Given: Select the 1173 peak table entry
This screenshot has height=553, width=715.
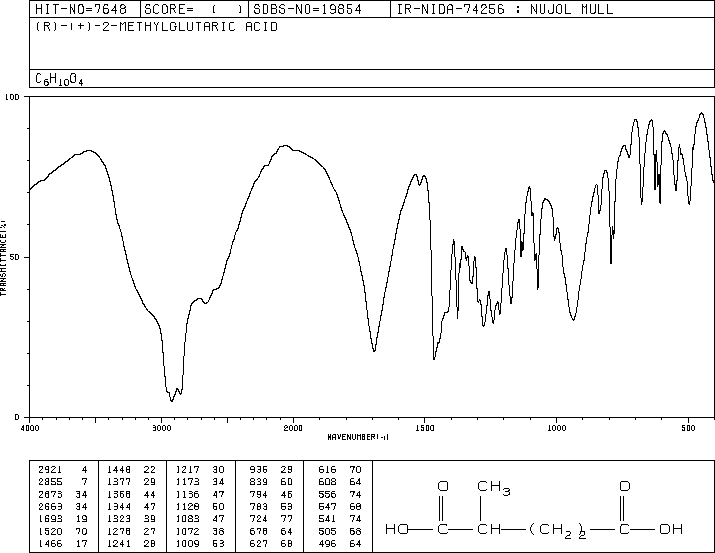Looking at the screenshot, I should pyautogui.click(x=200, y=482).
